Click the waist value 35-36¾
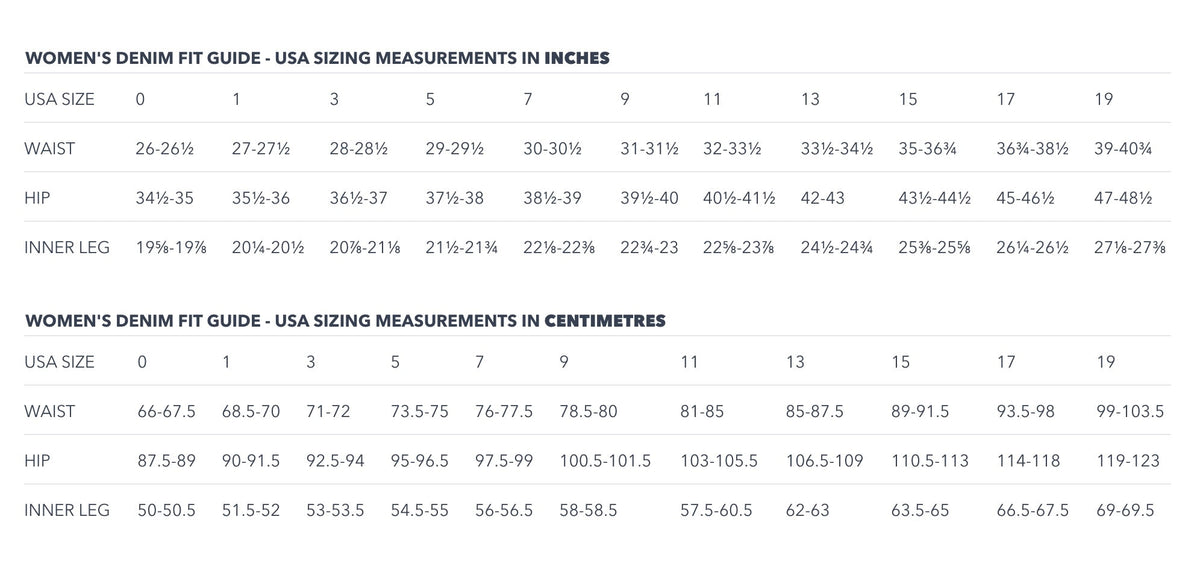Image resolution: width=1200 pixels, height=587 pixels. [928, 149]
